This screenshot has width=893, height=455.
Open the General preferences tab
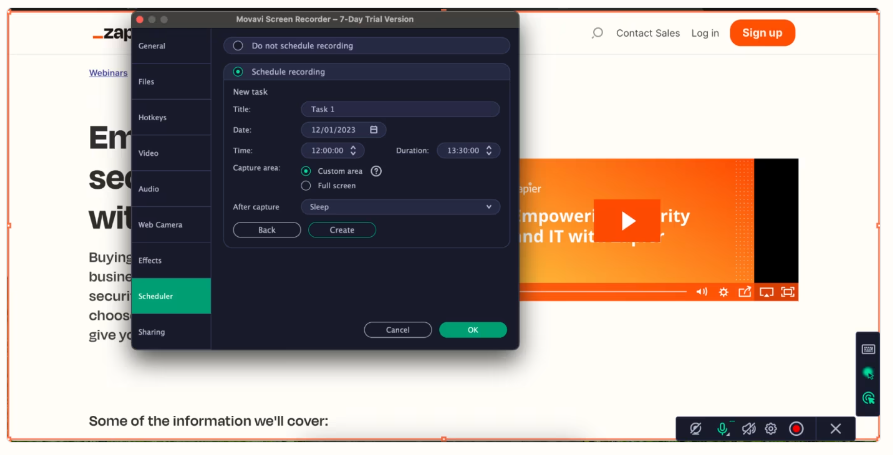(171, 46)
